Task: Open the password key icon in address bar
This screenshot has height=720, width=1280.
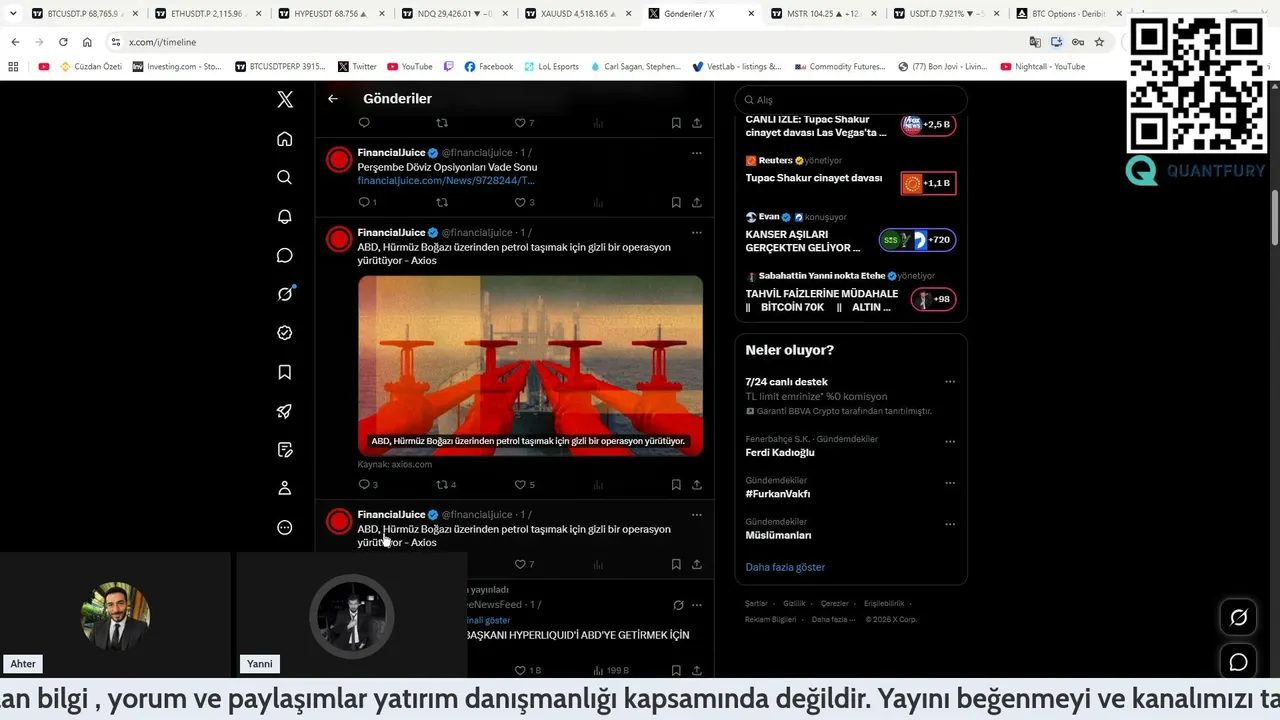Action: click(x=1078, y=42)
